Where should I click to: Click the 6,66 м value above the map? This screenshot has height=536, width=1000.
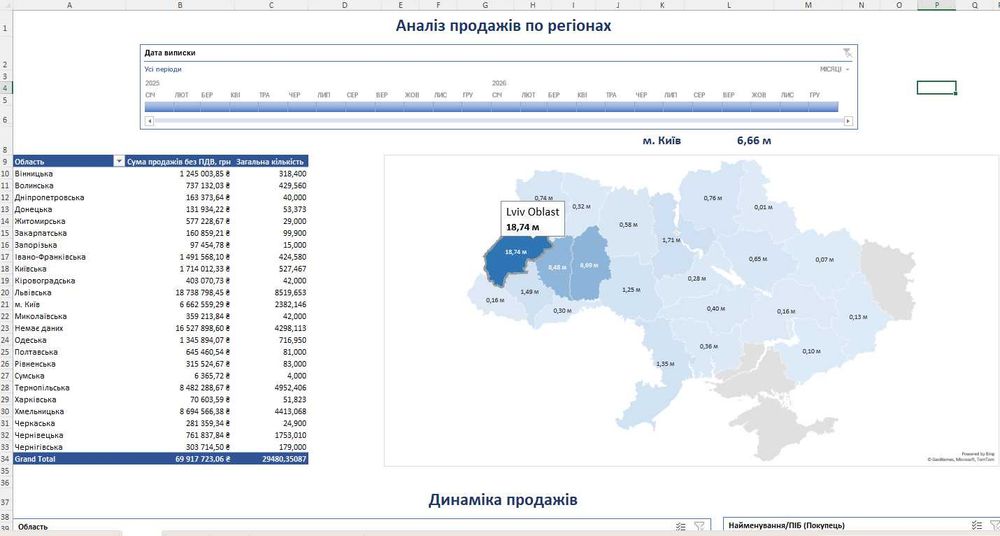(x=754, y=140)
